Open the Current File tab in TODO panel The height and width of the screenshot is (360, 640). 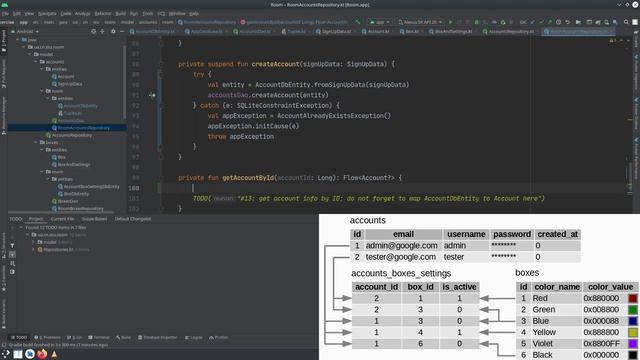(62, 219)
